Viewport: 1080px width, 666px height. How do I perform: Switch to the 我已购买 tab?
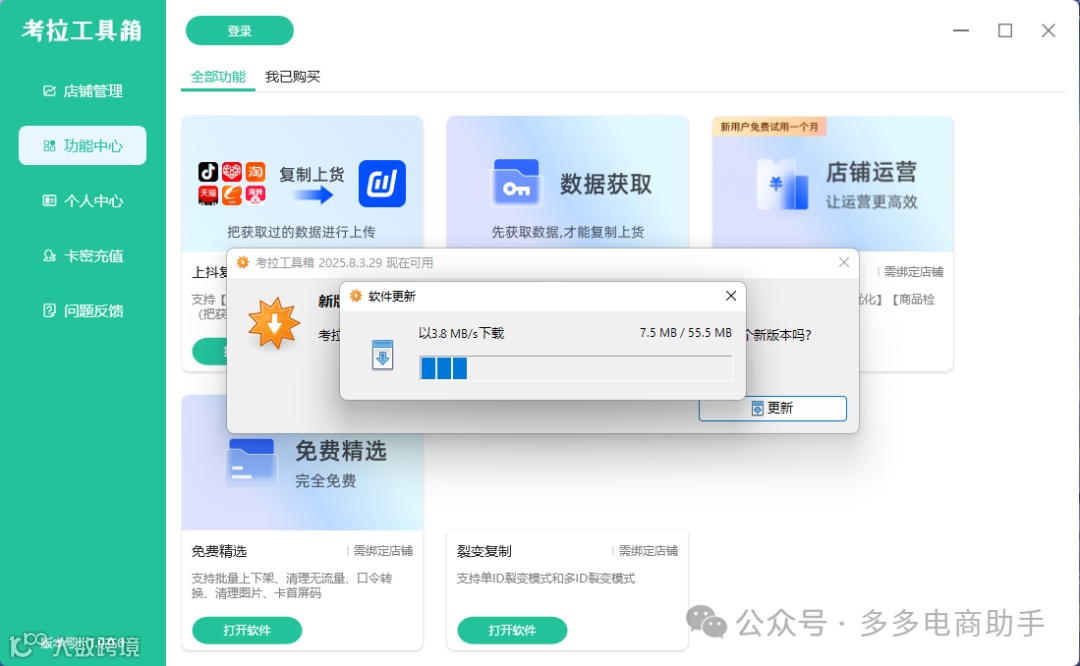click(x=293, y=76)
